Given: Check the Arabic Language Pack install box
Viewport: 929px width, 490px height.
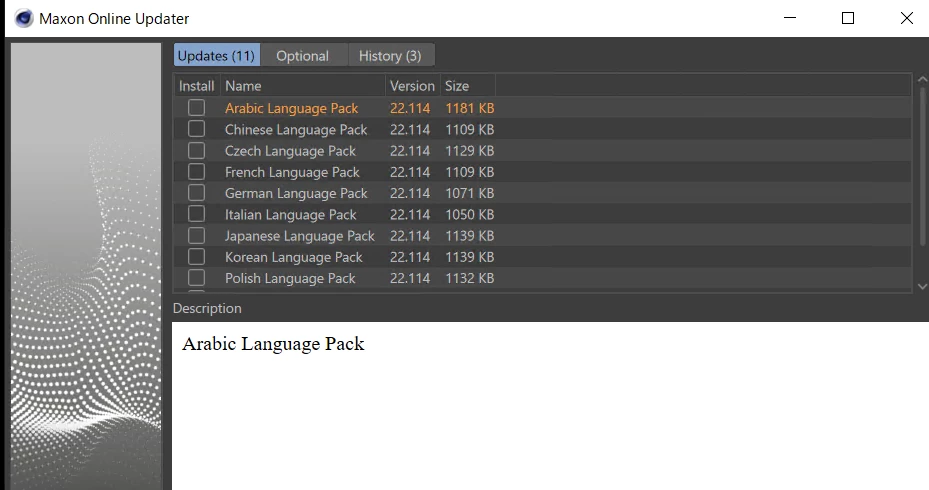Looking at the screenshot, I should 196,108.
